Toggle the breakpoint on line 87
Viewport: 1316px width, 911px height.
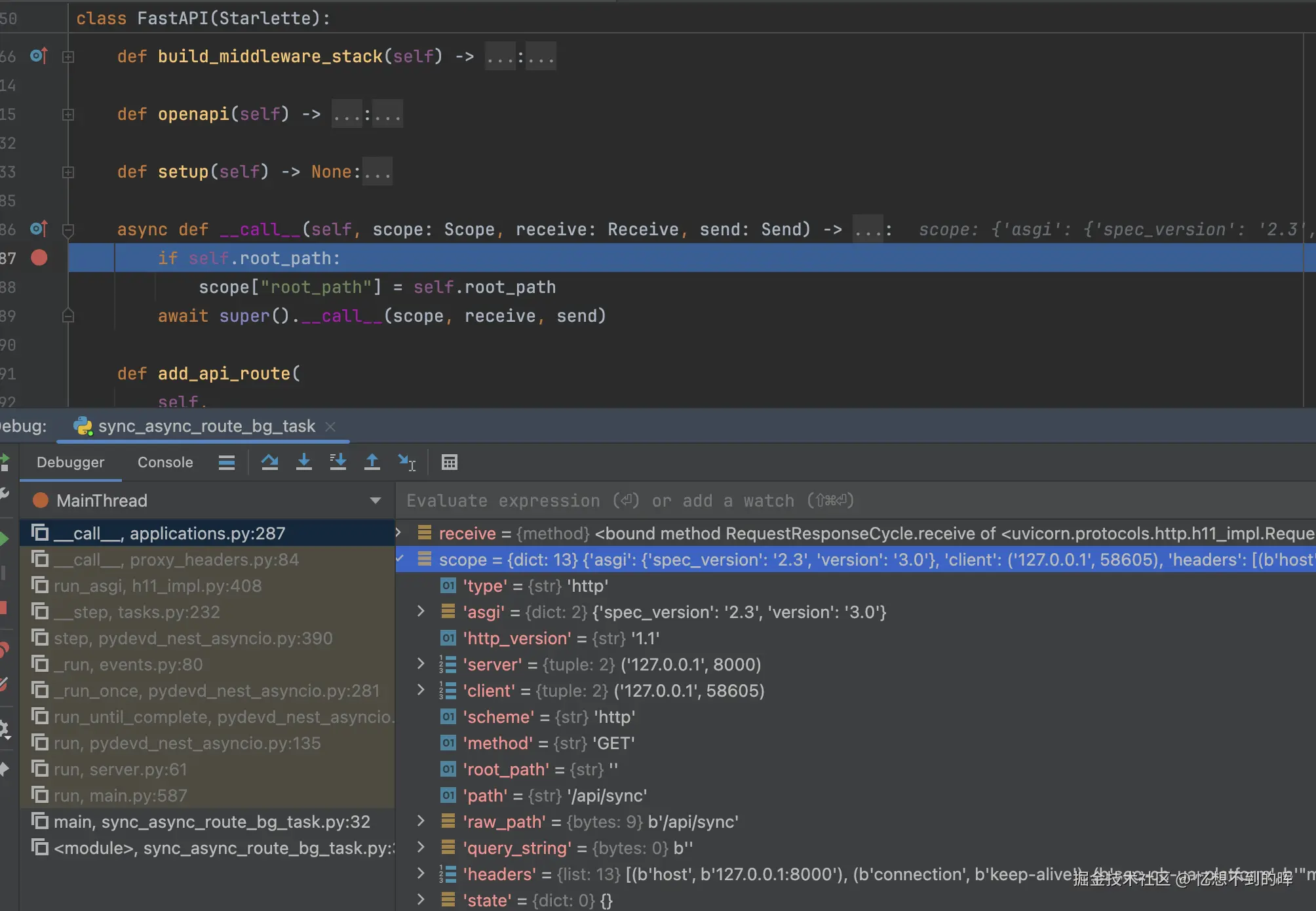[39, 258]
